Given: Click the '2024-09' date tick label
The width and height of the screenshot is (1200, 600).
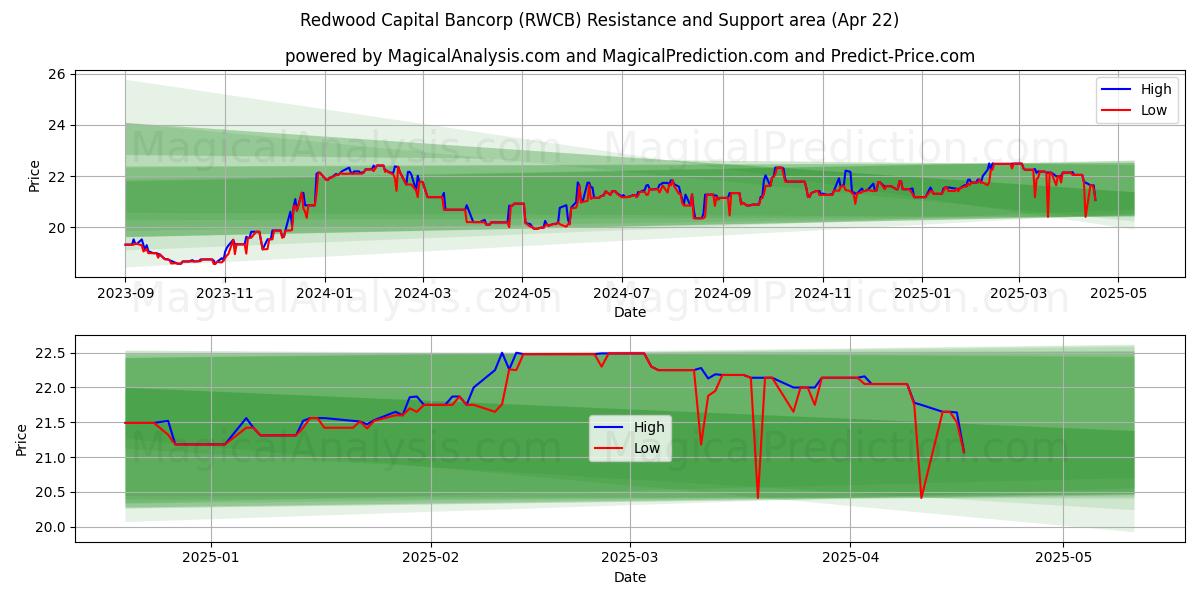Looking at the screenshot, I should click(x=722, y=294).
